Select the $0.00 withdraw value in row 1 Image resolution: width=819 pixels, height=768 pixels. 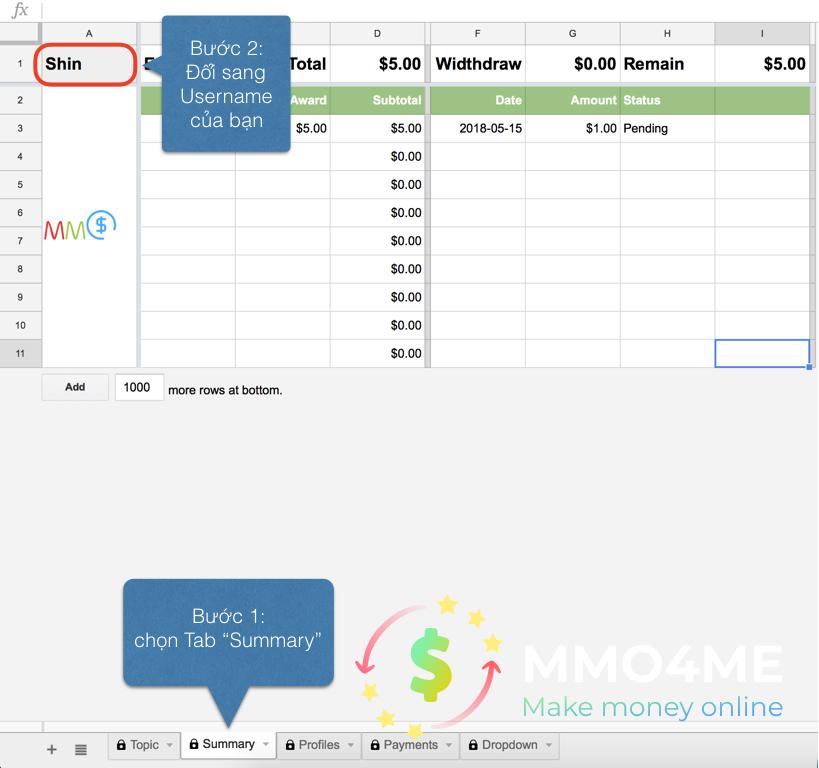[x=572, y=64]
